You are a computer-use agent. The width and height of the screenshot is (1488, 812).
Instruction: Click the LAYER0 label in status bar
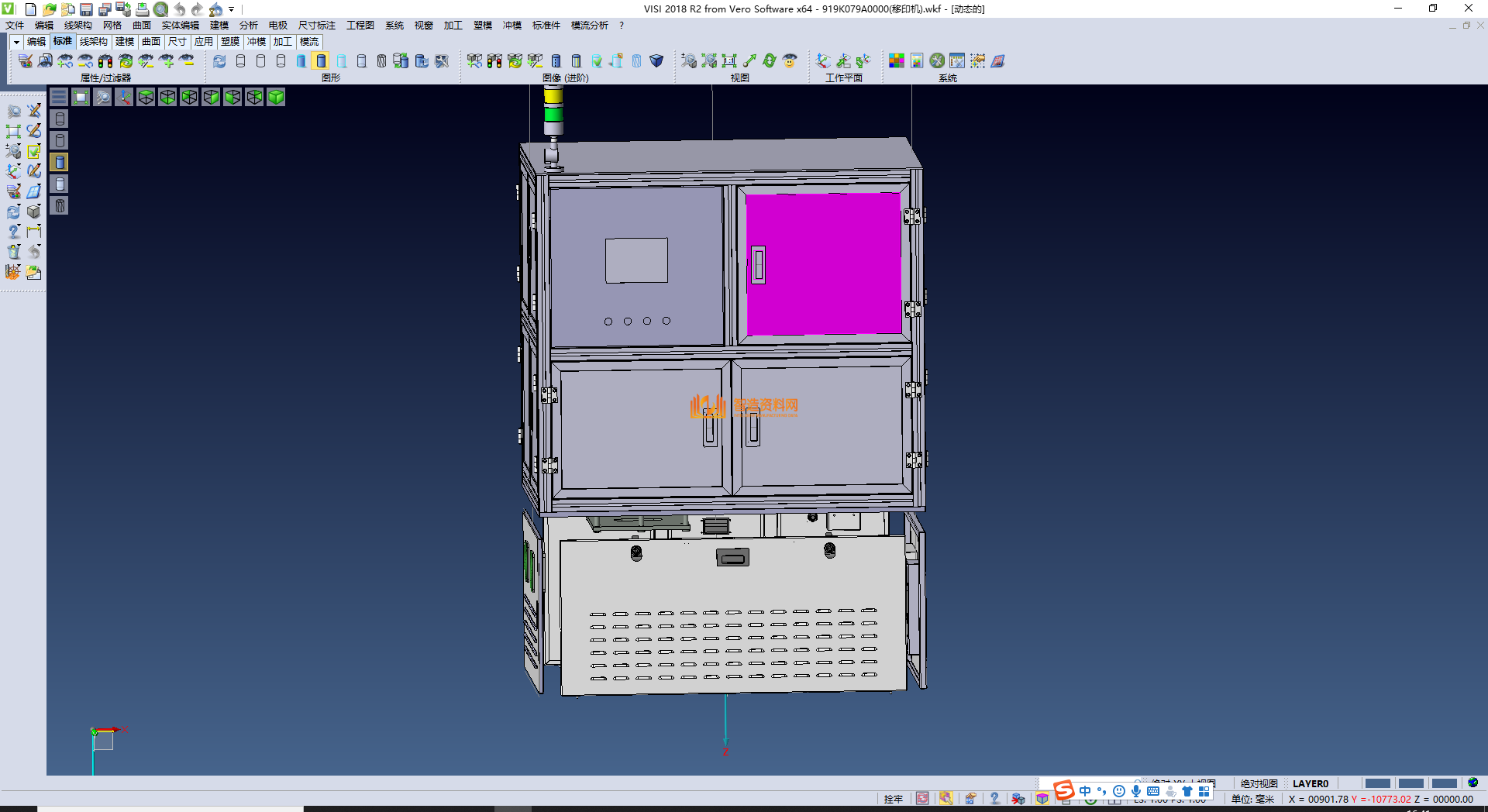[1310, 783]
